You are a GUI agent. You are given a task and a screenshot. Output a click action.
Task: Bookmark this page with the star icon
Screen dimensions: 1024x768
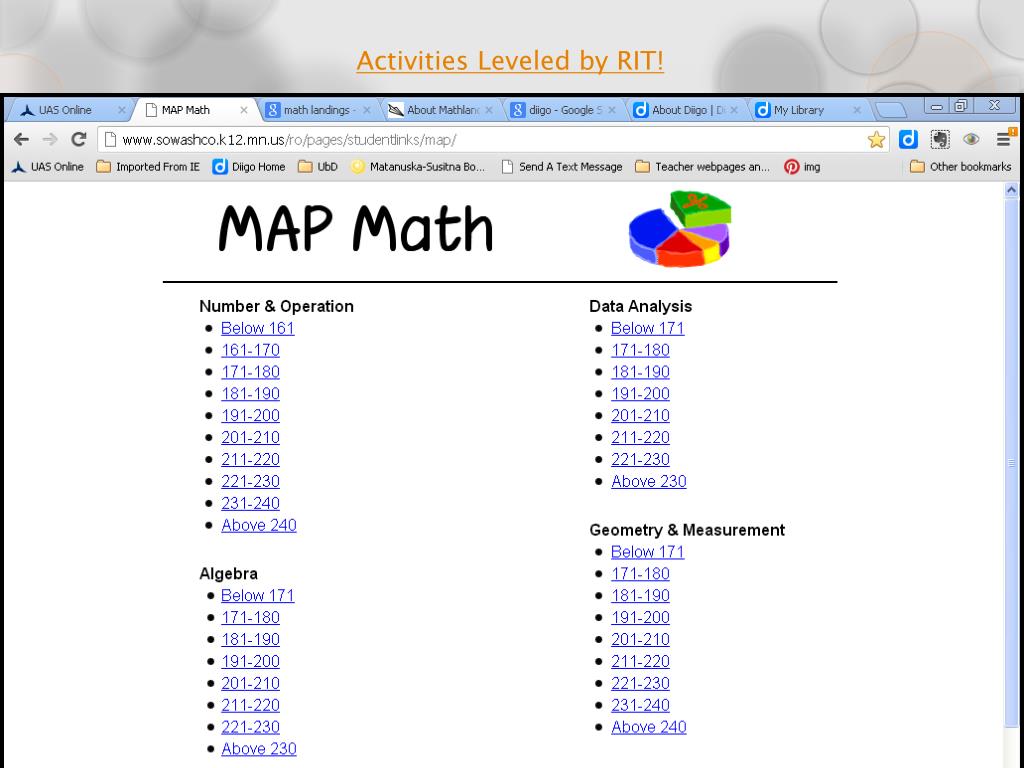coord(876,139)
